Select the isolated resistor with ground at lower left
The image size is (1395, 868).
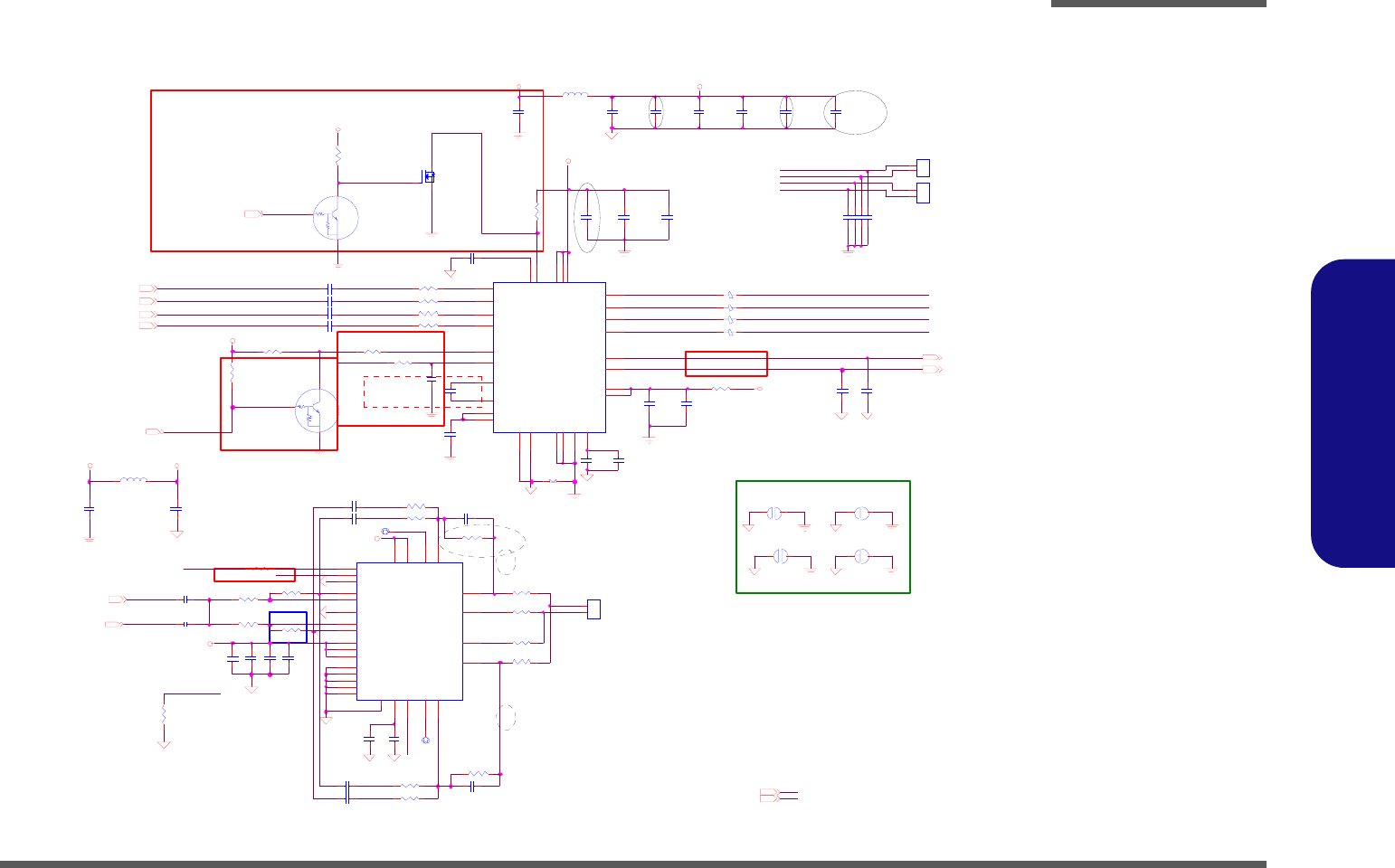coord(164,713)
